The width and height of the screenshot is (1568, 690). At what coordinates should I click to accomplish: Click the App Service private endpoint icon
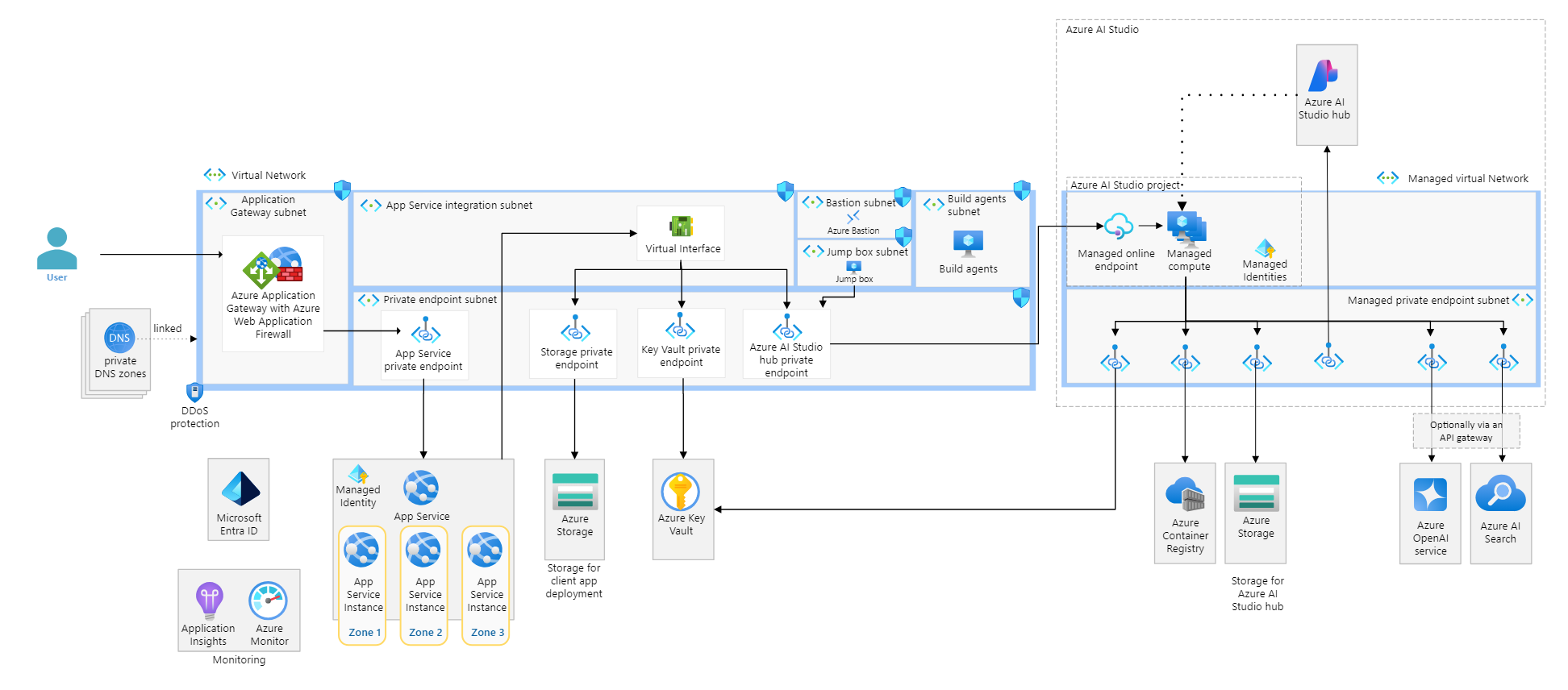click(425, 332)
